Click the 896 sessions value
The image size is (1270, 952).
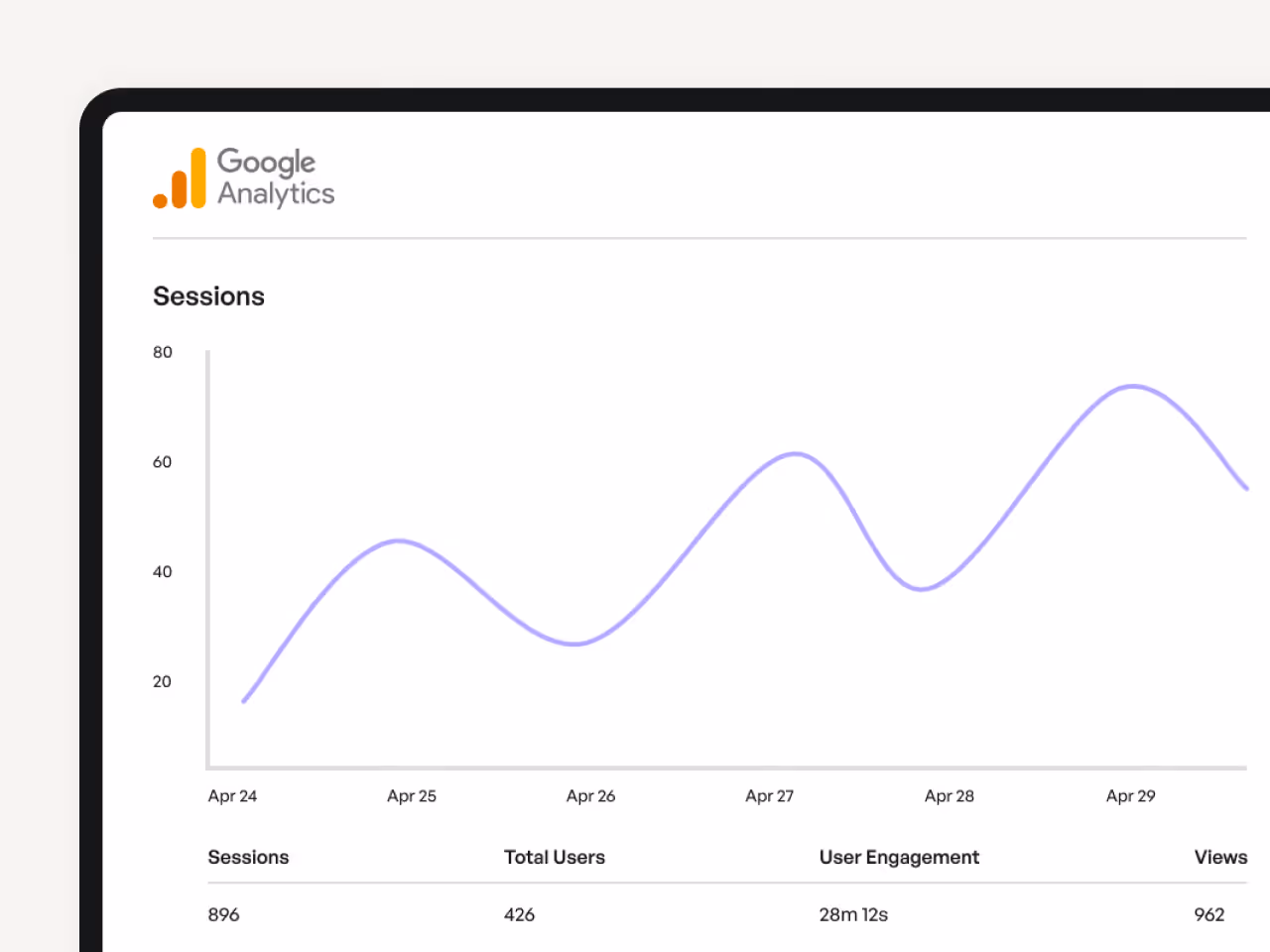(223, 914)
